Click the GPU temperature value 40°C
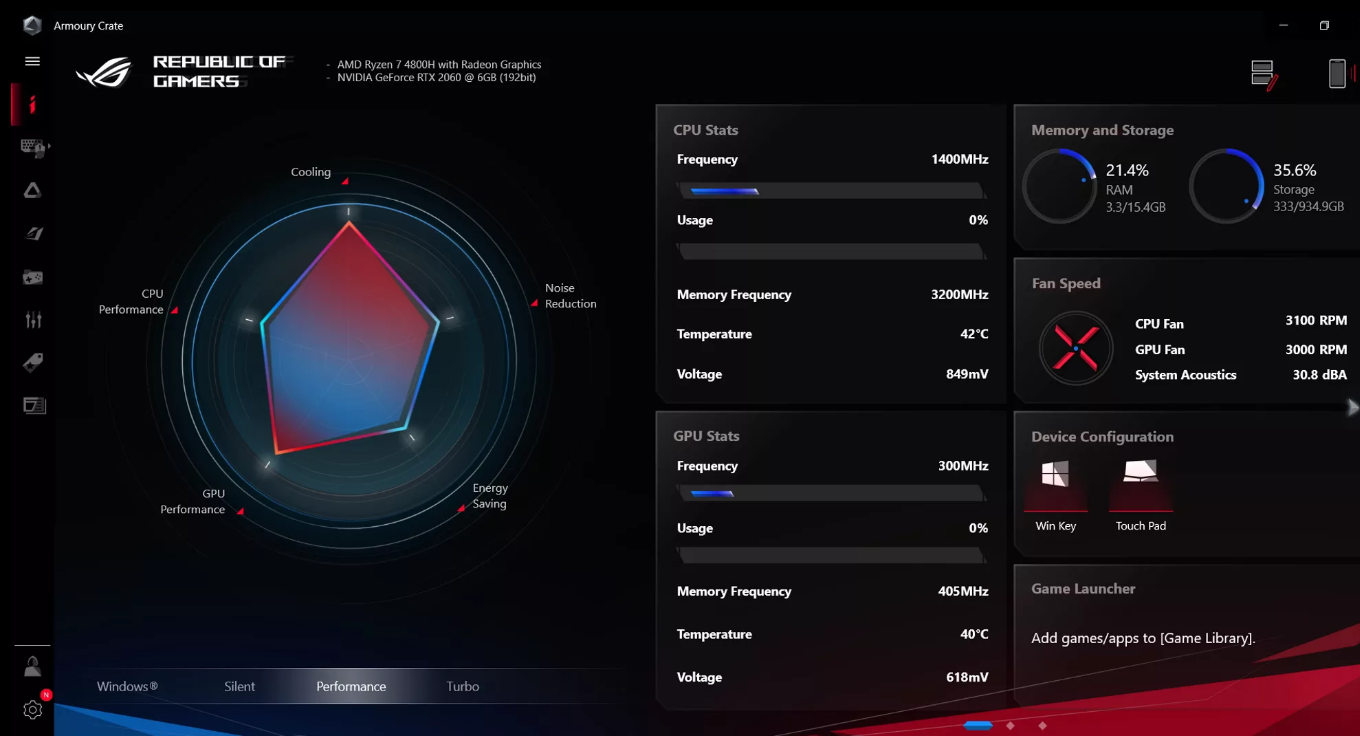This screenshot has width=1360, height=736. coord(974,634)
